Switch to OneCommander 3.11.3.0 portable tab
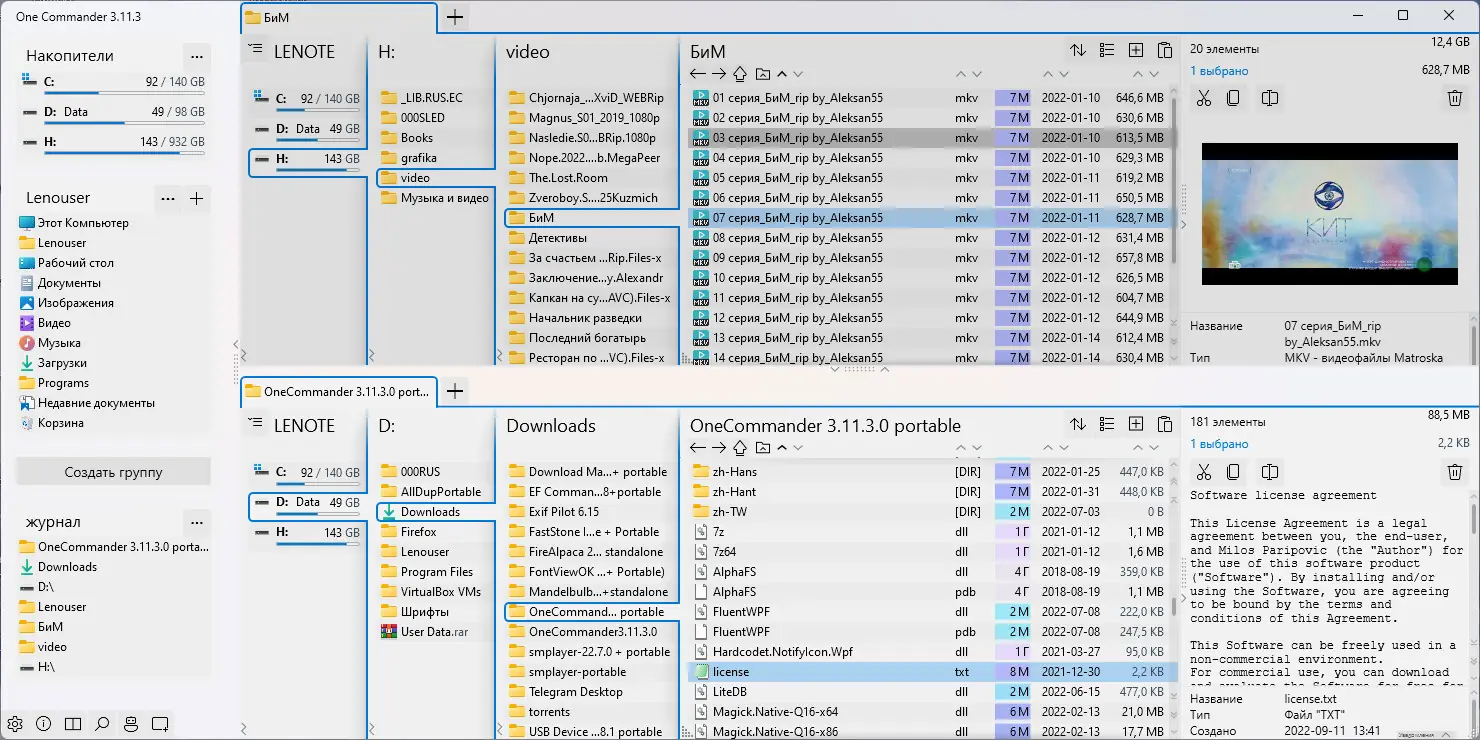This screenshot has height=740, width=1480. click(x=339, y=391)
